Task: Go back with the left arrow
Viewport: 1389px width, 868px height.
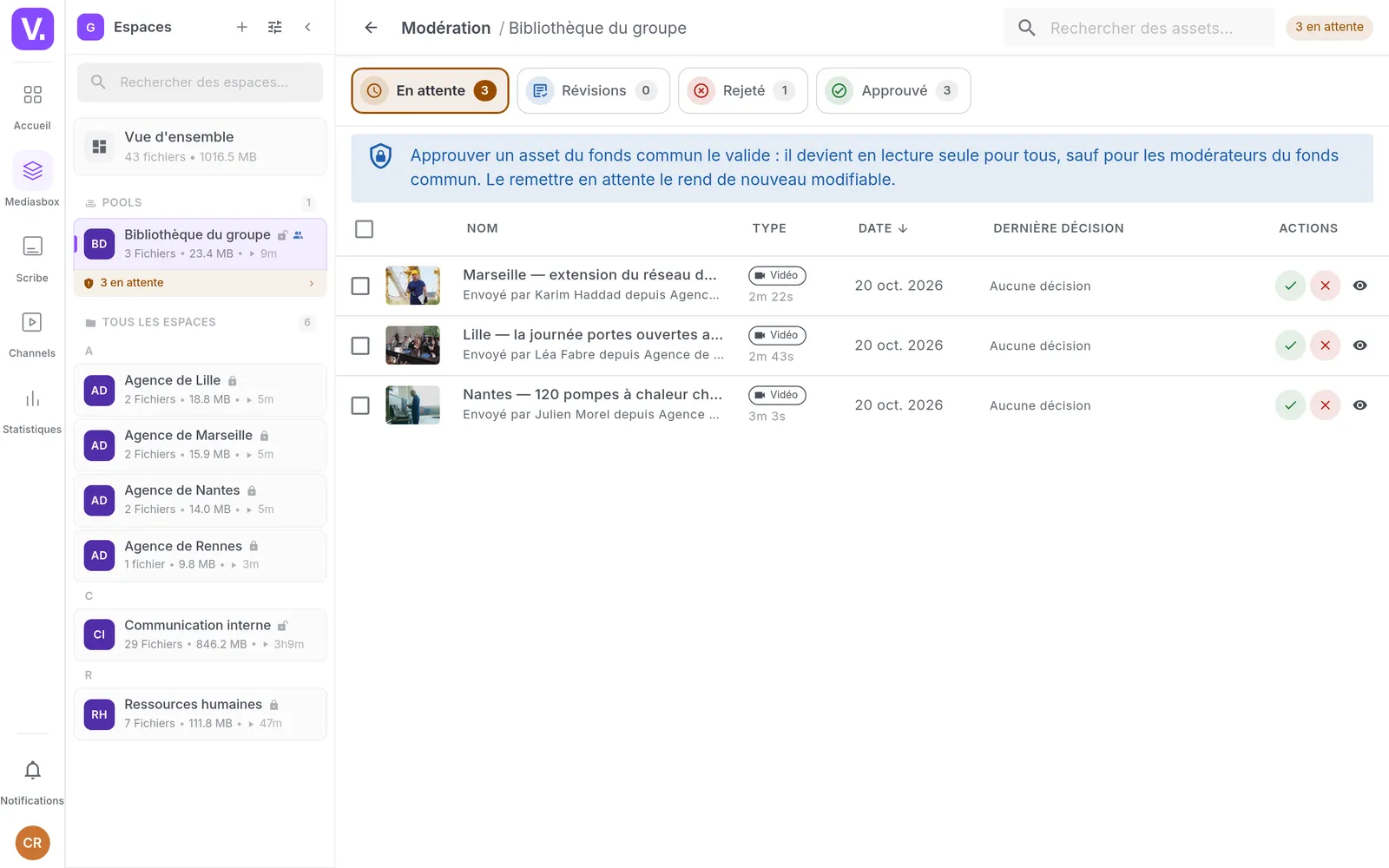Action: [x=371, y=28]
